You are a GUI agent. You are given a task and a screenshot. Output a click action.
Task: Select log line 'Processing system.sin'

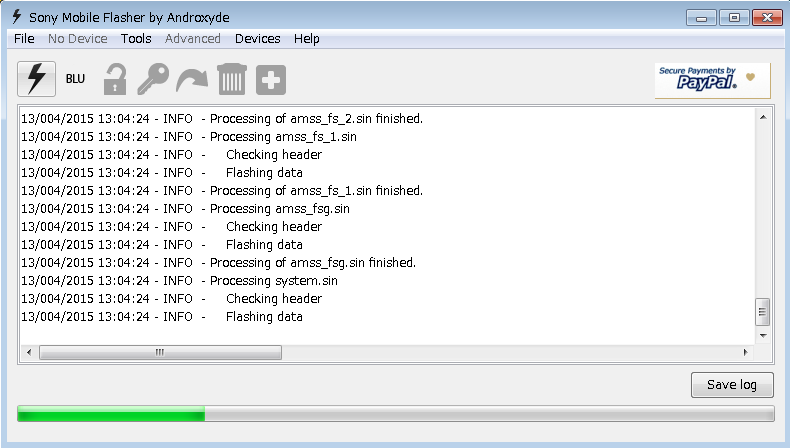click(x=179, y=281)
